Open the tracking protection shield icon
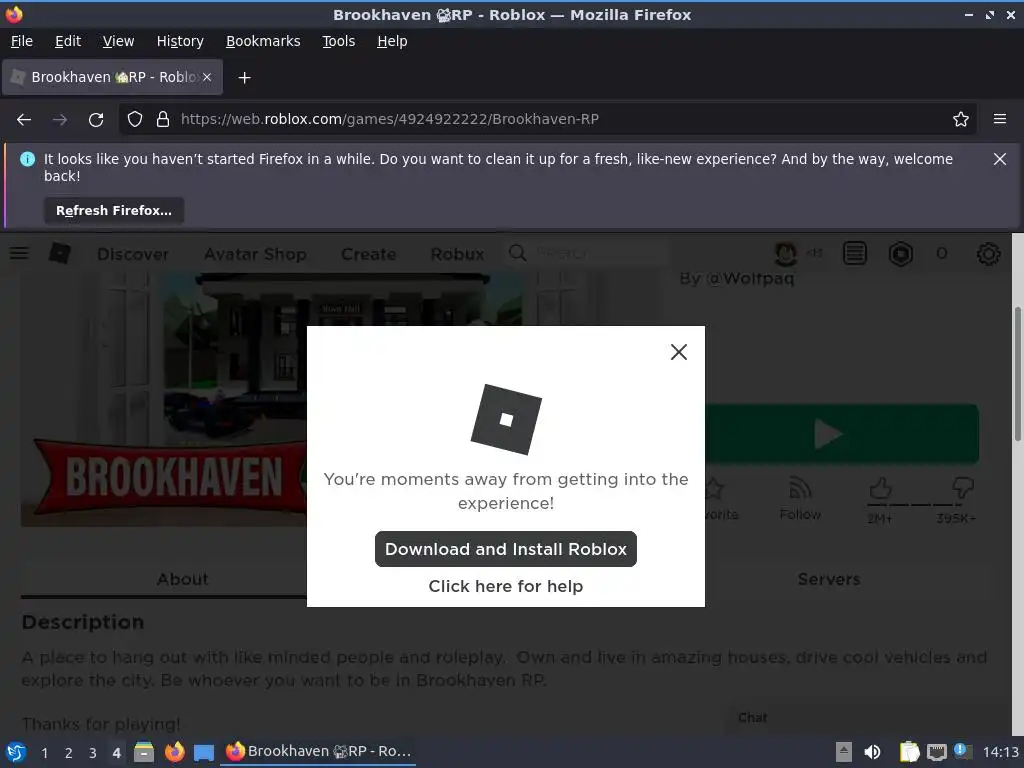 point(135,120)
